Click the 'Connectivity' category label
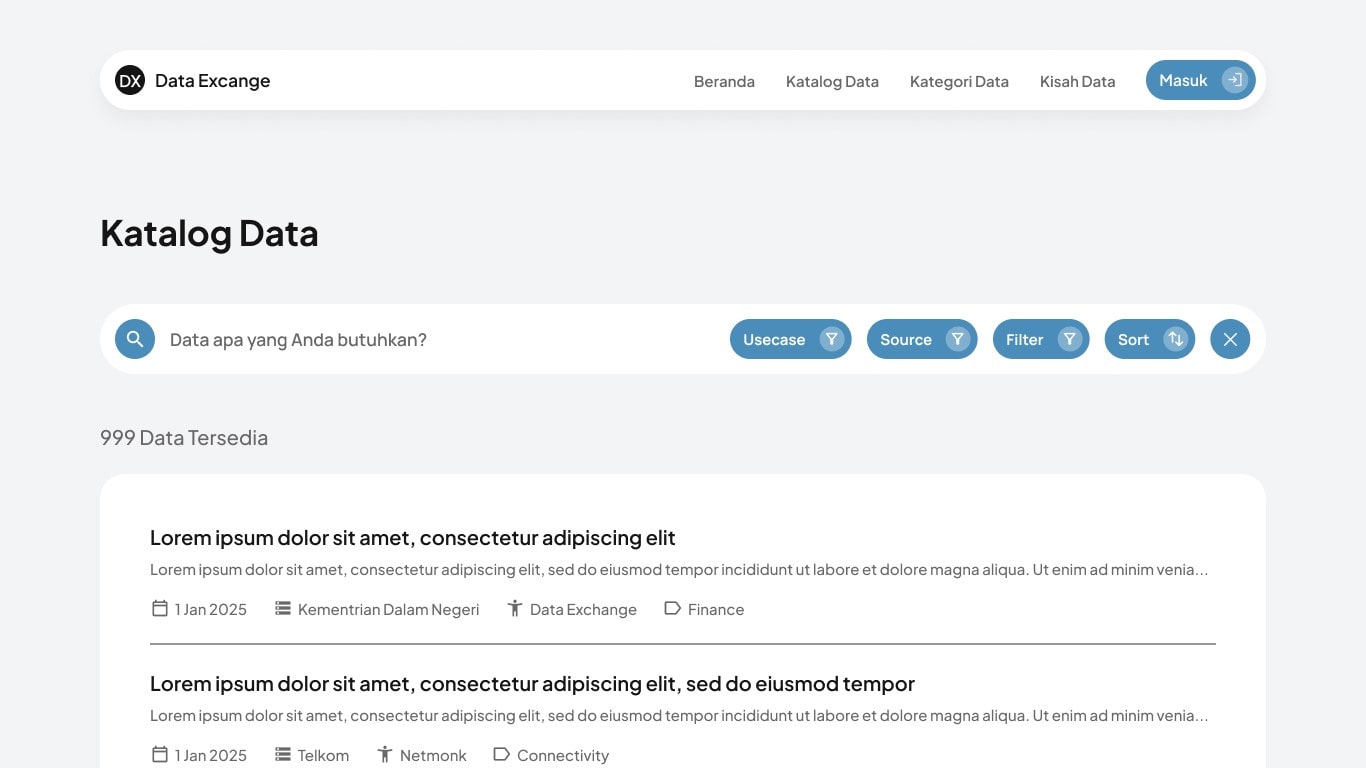The height and width of the screenshot is (768, 1366). pyautogui.click(x=563, y=755)
